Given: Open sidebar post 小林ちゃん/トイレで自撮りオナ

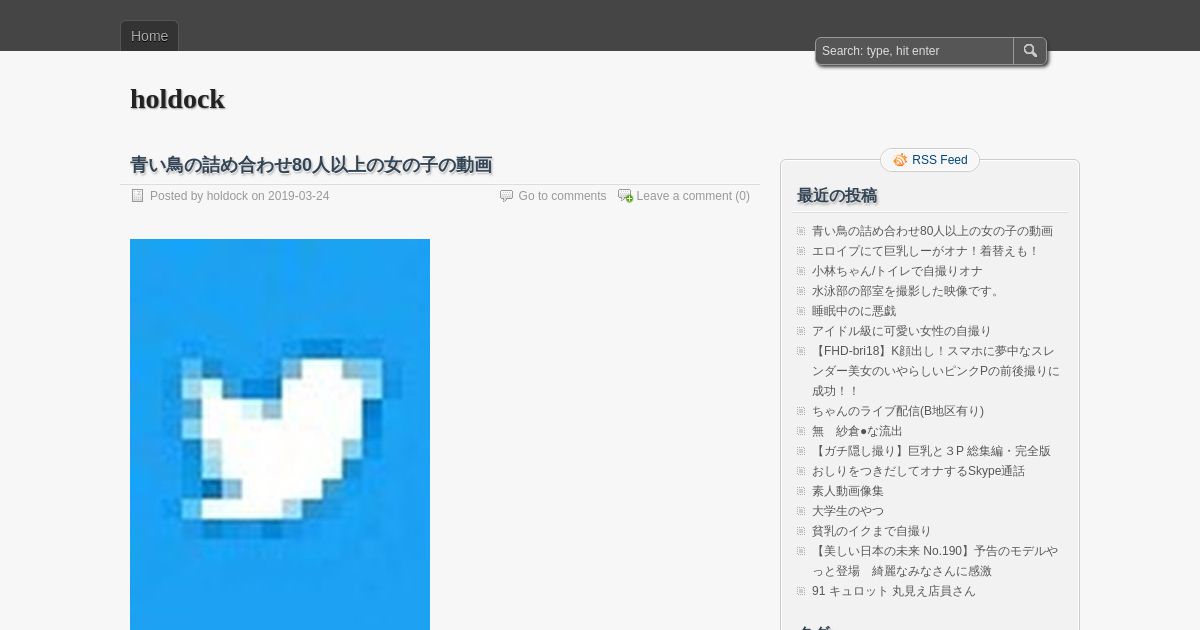Looking at the screenshot, I should pyautogui.click(x=897, y=271).
